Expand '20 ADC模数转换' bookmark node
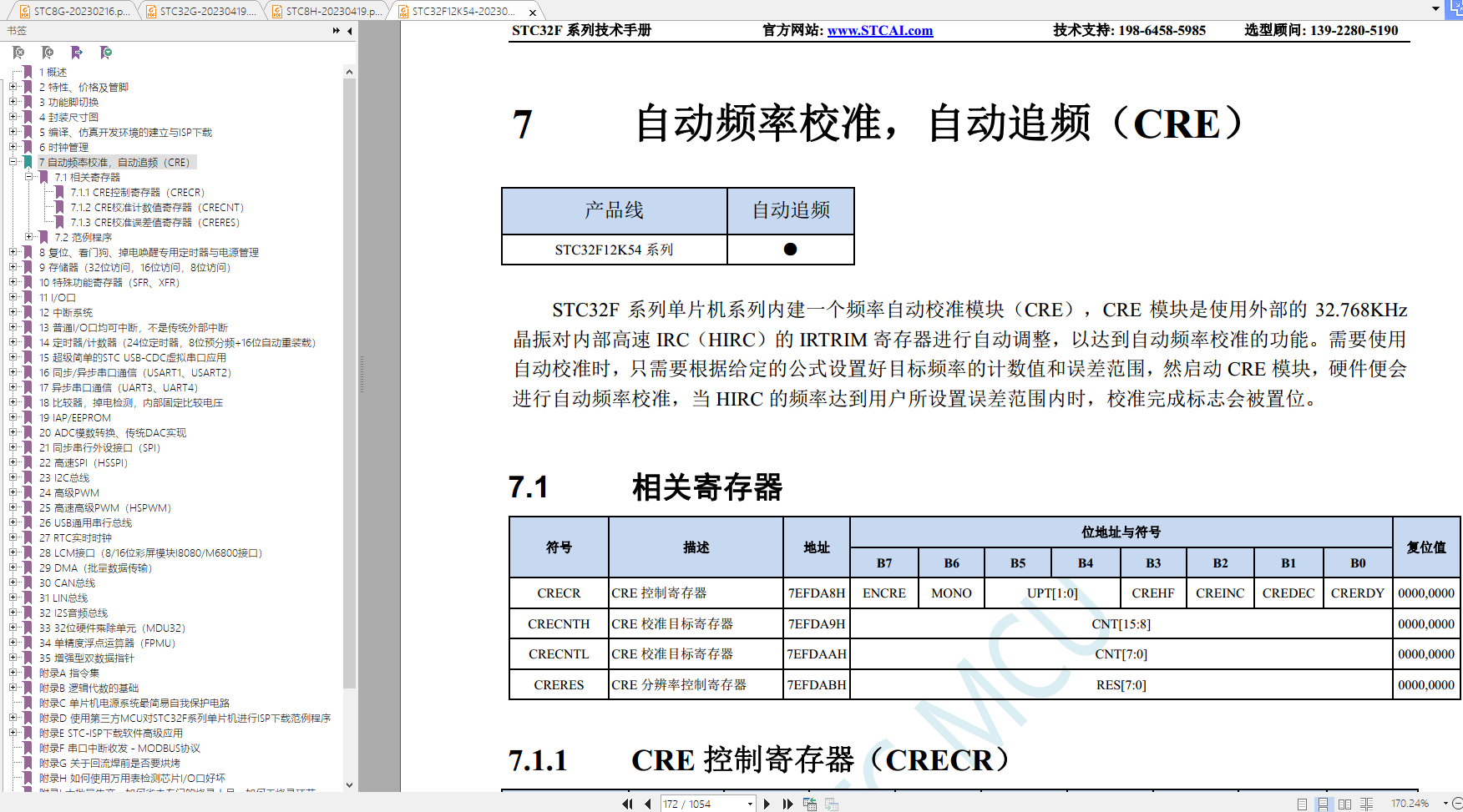 pyautogui.click(x=13, y=432)
